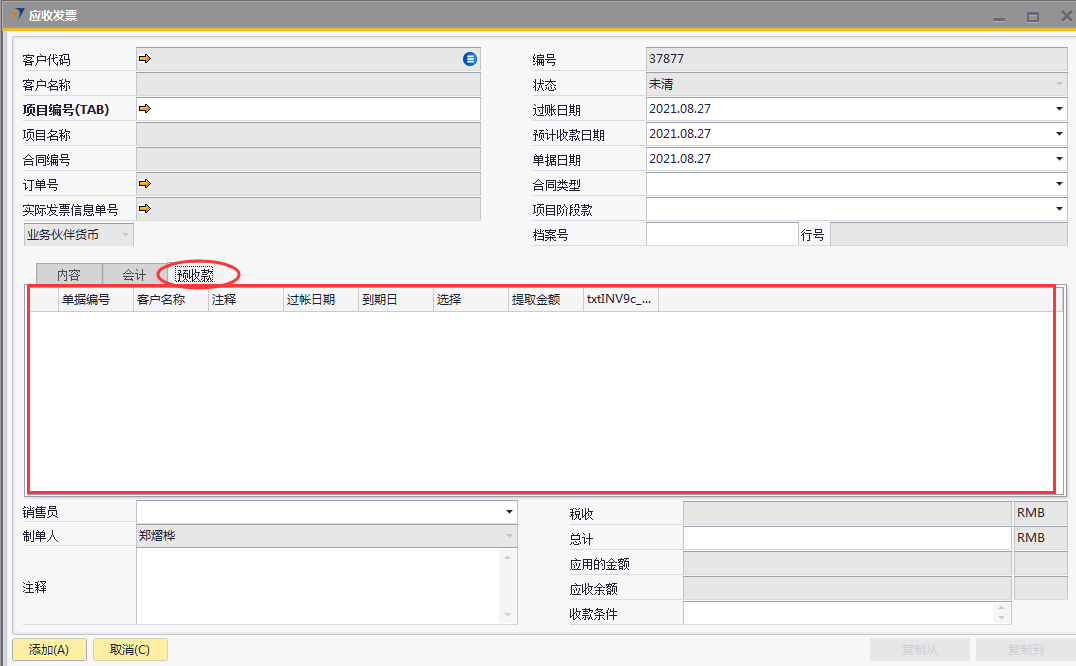Open the project stage payment dropdown
The height and width of the screenshot is (666, 1076).
[1059, 209]
